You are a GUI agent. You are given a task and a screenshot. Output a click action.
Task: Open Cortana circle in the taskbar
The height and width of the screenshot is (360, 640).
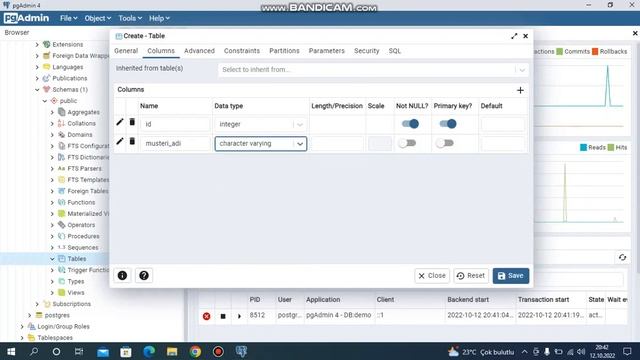[56, 351]
